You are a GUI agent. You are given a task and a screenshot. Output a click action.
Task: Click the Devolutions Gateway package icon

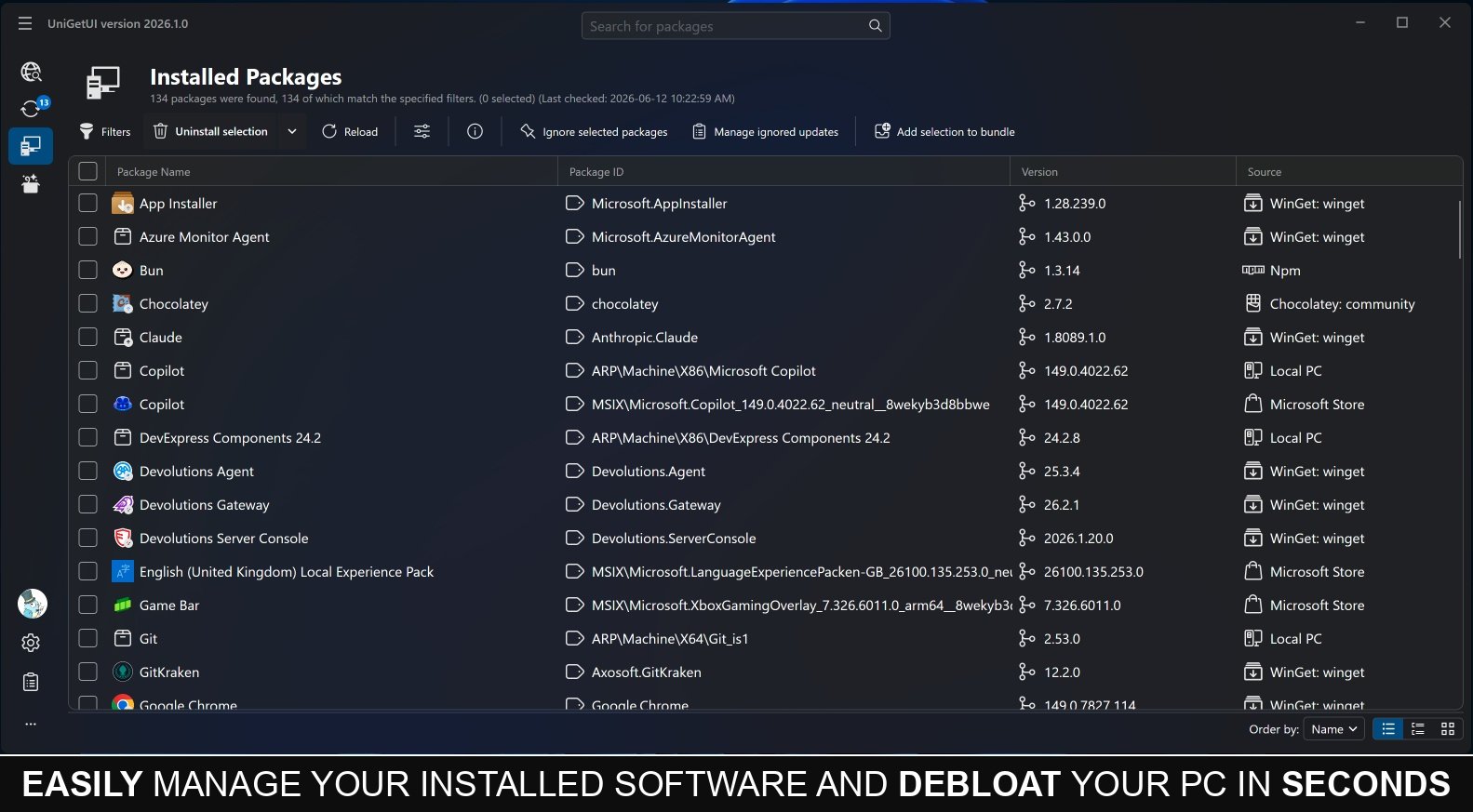tap(122, 504)
